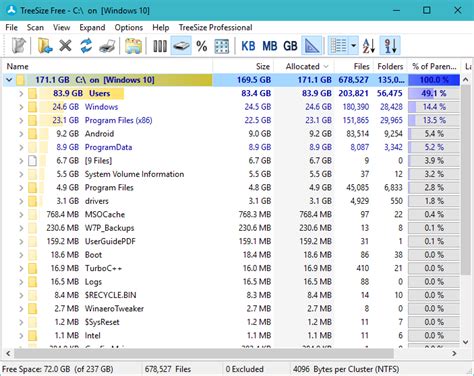The image size is (474, 376).
Task: Open the File menu
Action: coord(11,27)
